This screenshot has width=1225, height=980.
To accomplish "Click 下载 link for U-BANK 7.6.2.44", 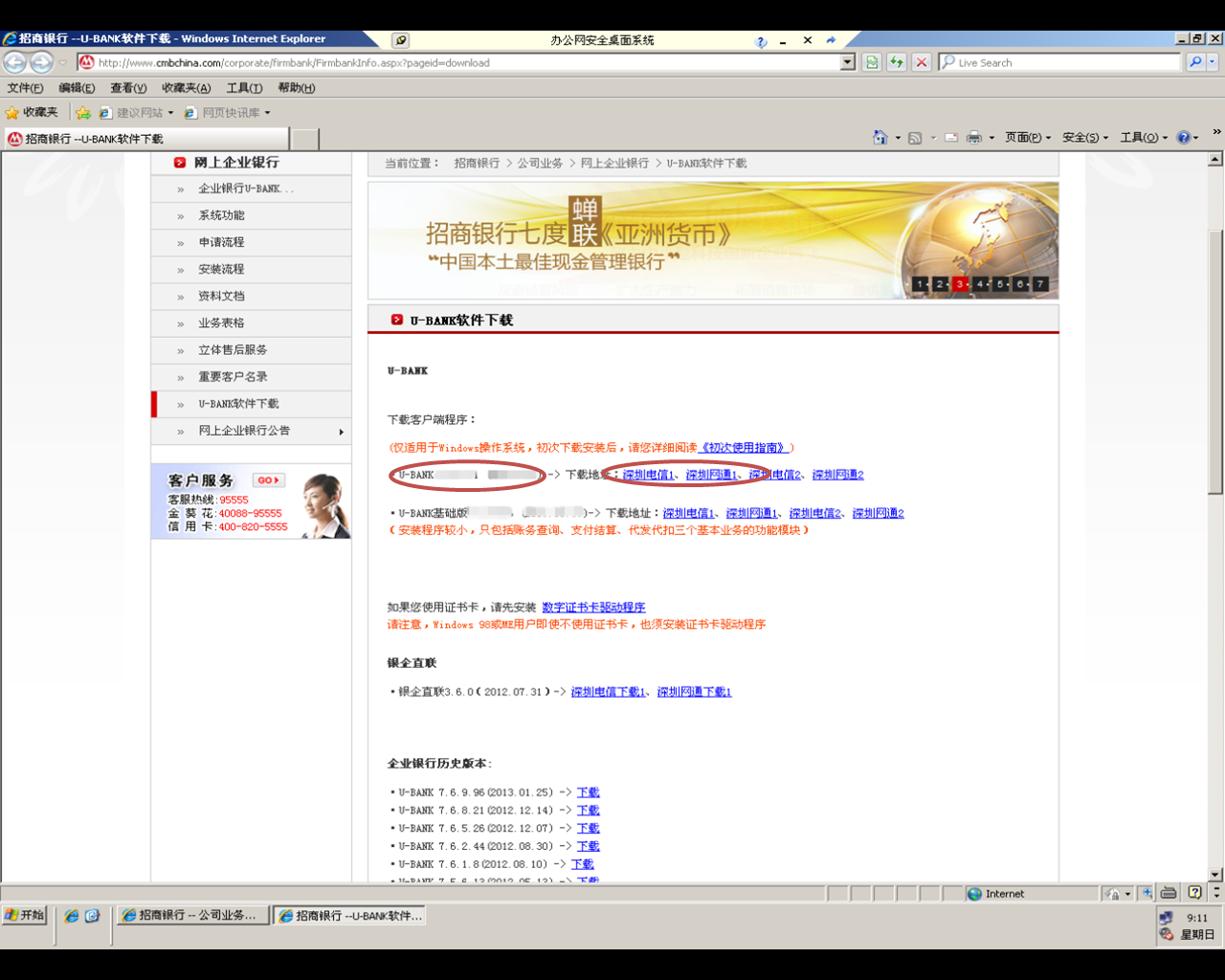I will point(588,846).
